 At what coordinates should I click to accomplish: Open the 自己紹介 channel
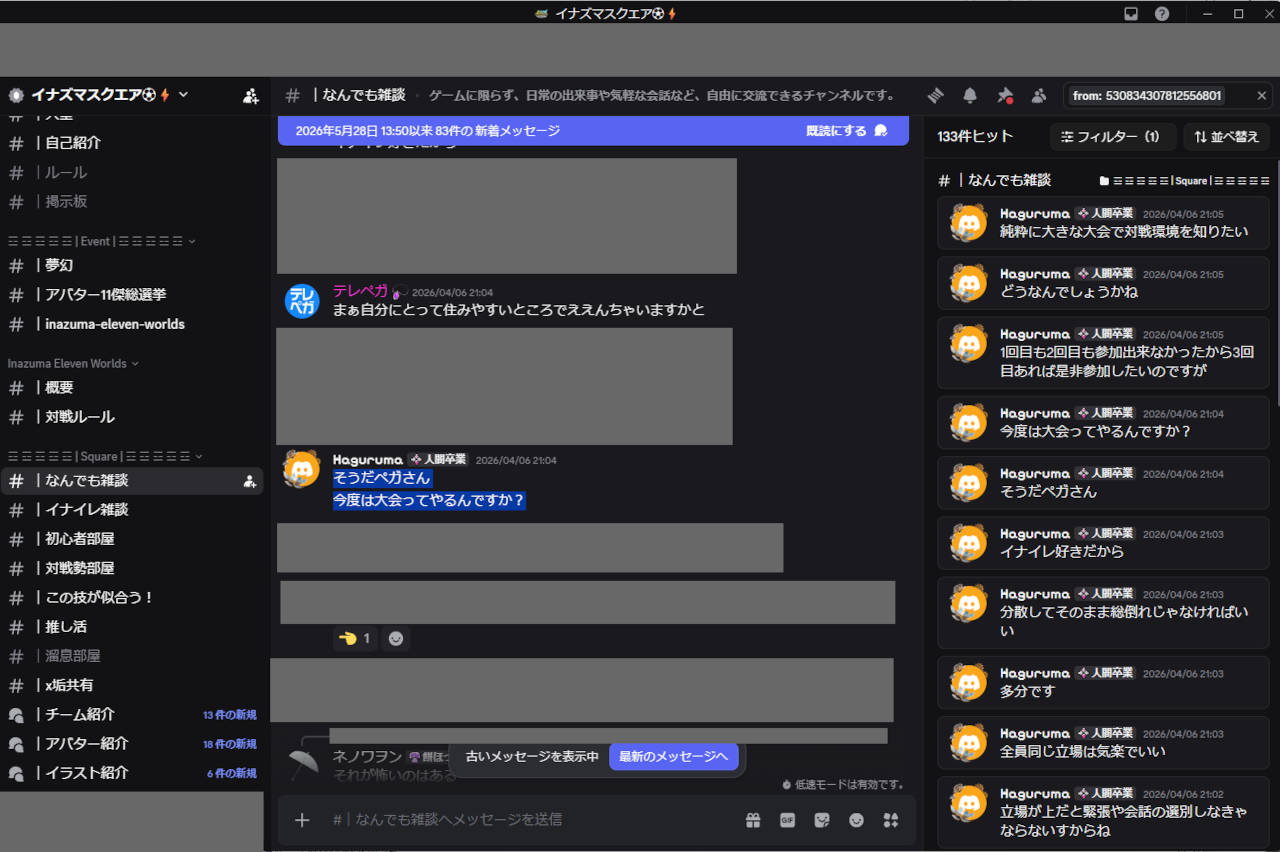point(132,143)
